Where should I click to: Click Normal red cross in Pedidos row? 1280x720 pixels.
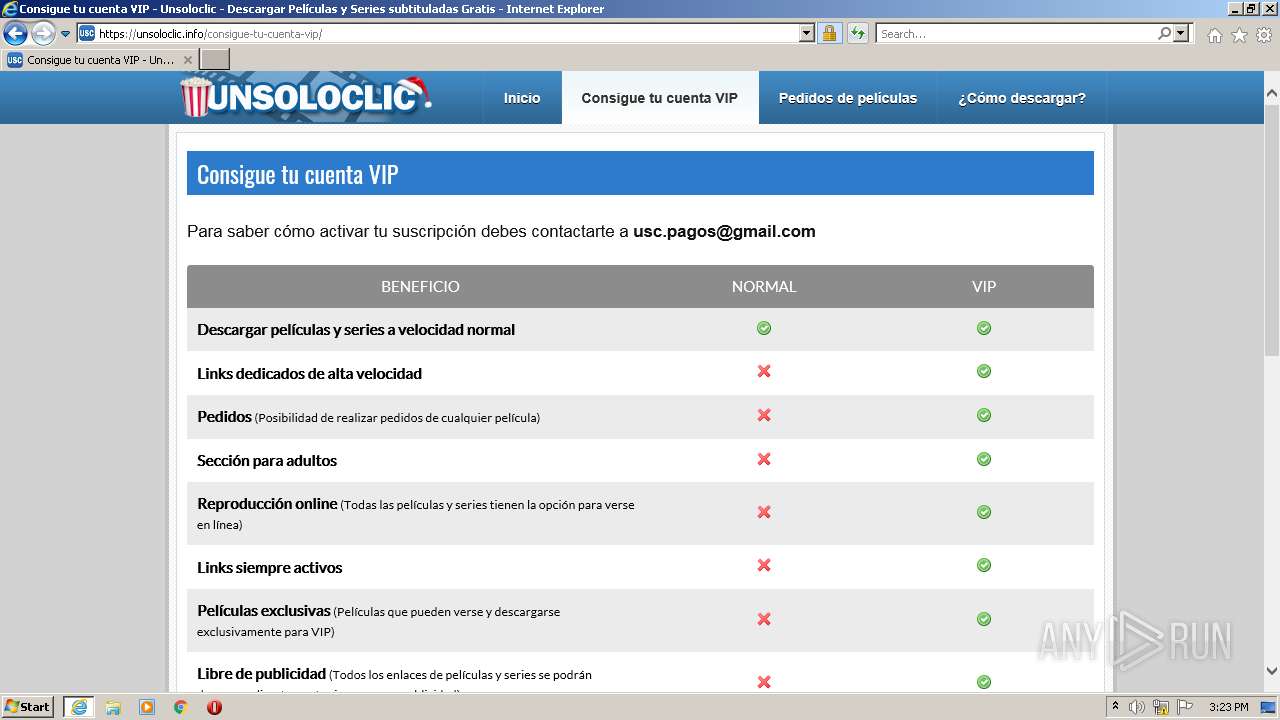764,415
